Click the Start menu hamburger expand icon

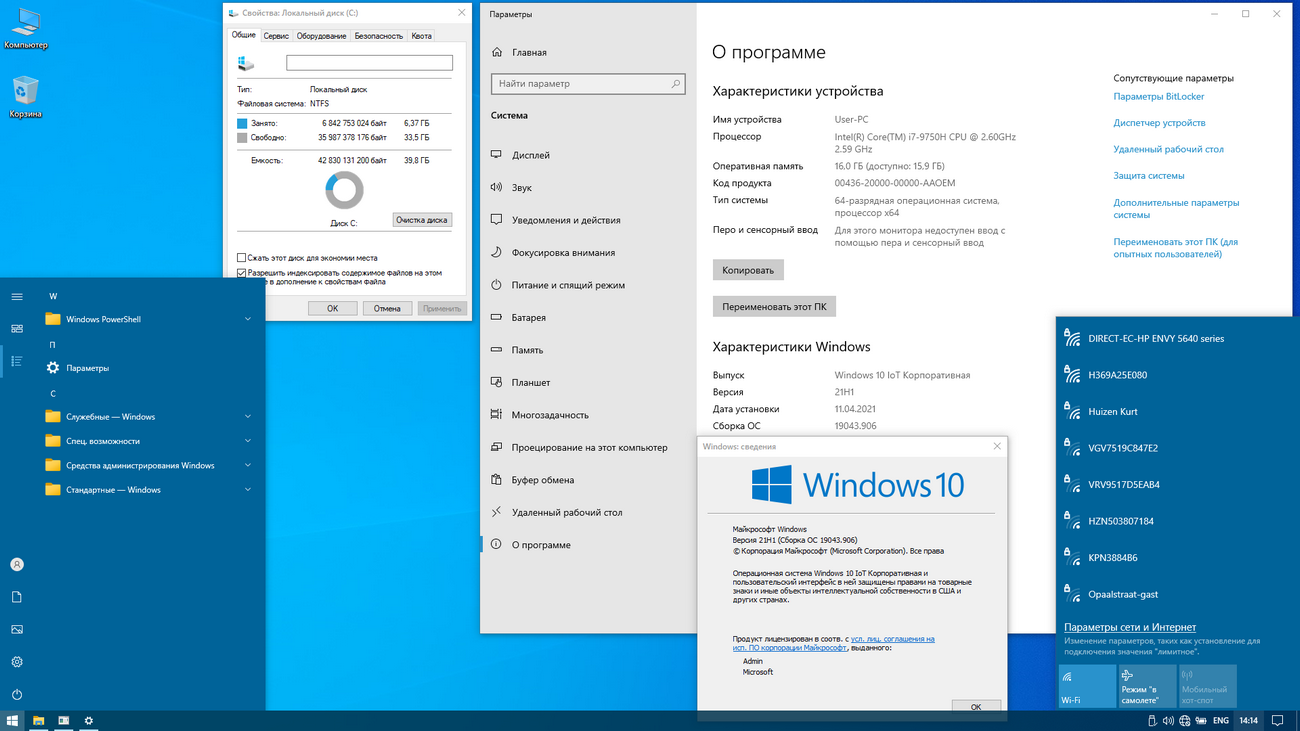click(17, 297)
